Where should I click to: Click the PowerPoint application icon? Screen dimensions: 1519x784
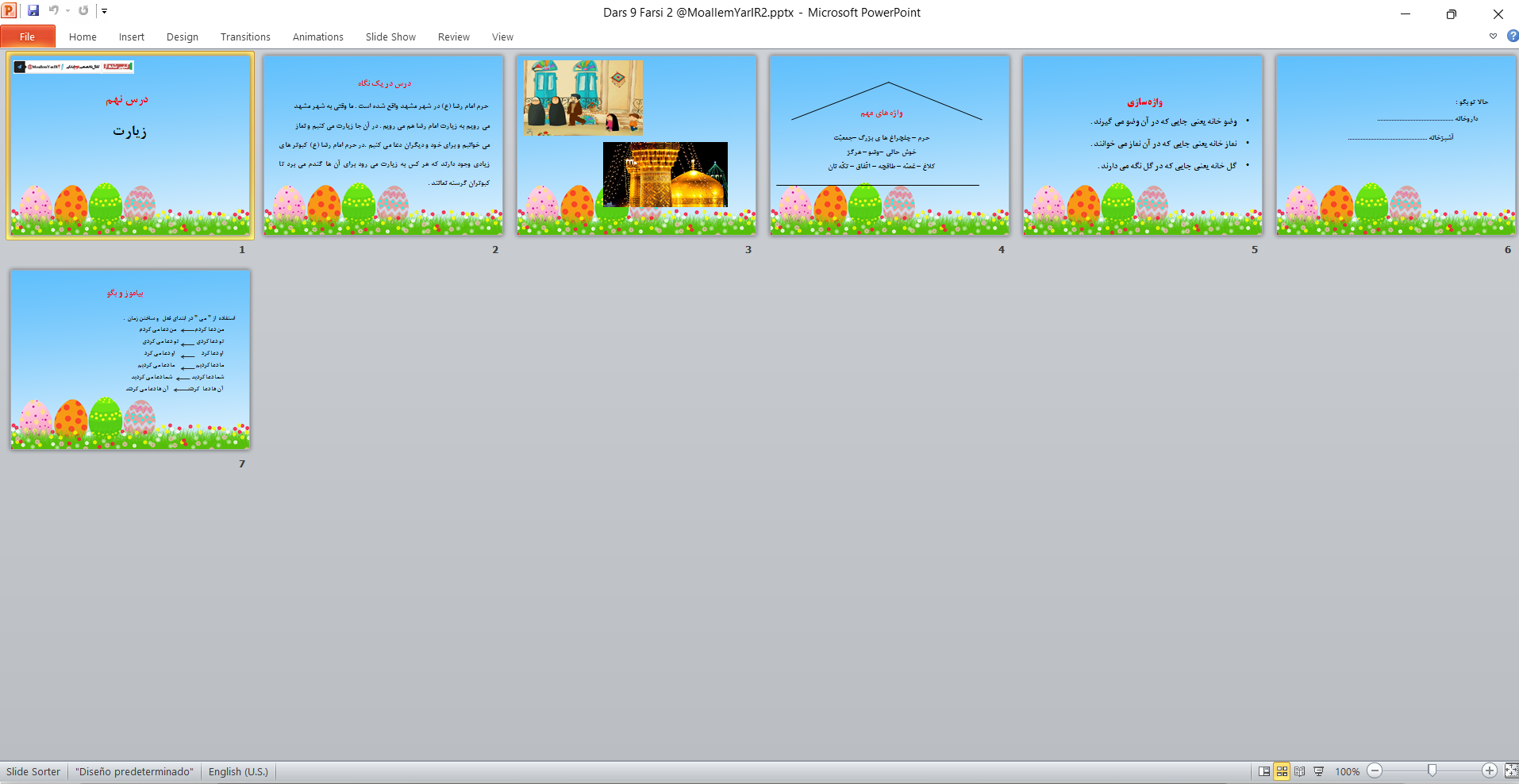[x=10, y=11]
